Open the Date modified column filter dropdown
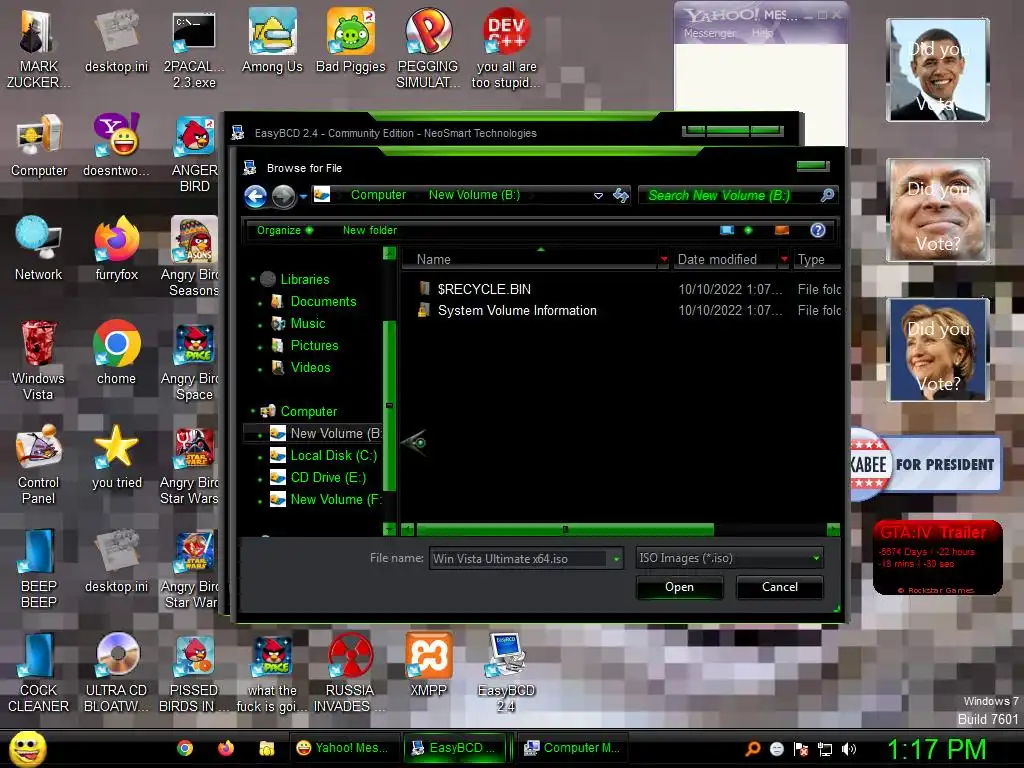The height and width of the screenshot is (768, 1024). click(784, 259)
